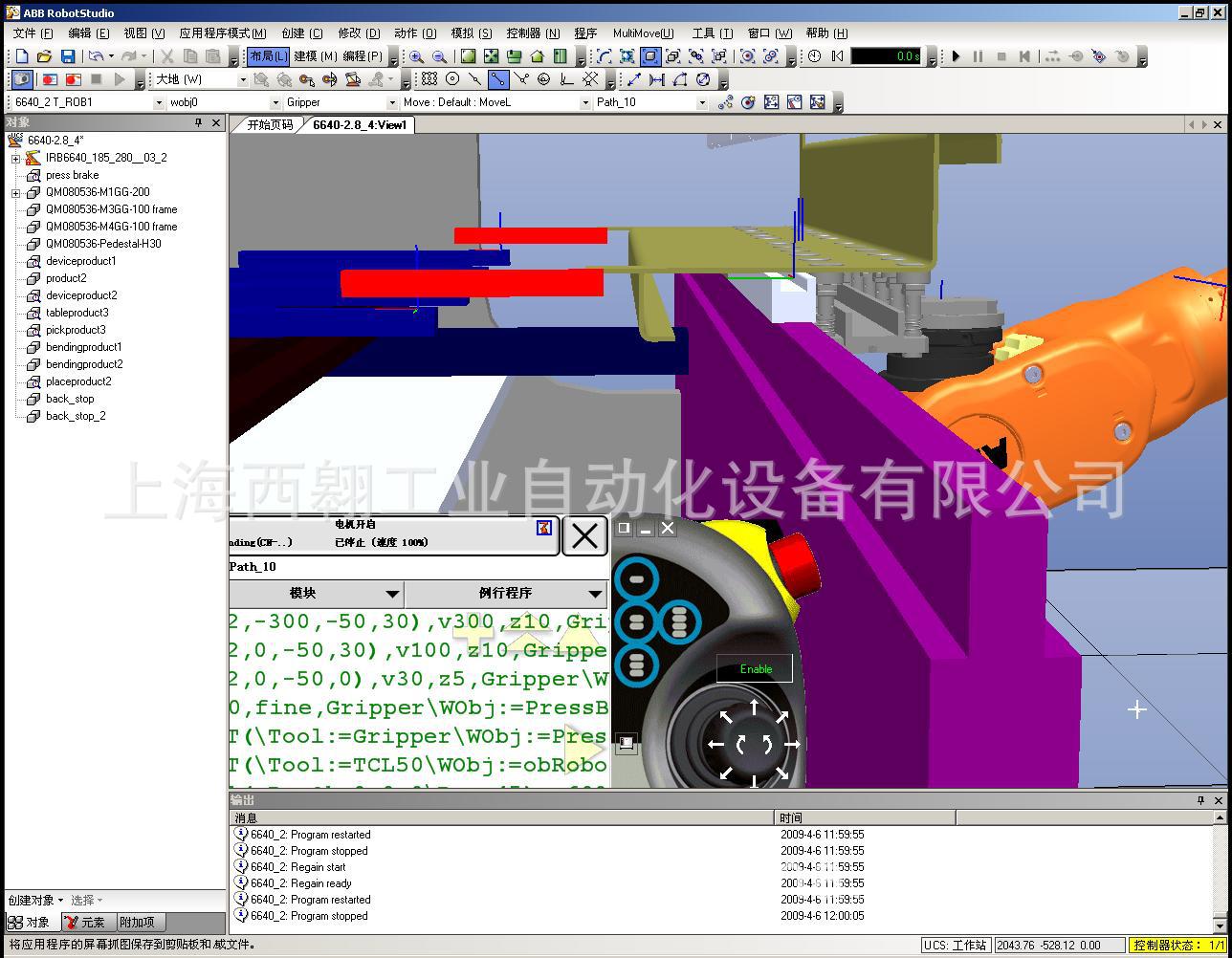Expand the IRB6640_185_280__03_2 tree node
1232x958 pixels.
pyautogui.click(x=15, y=158)
